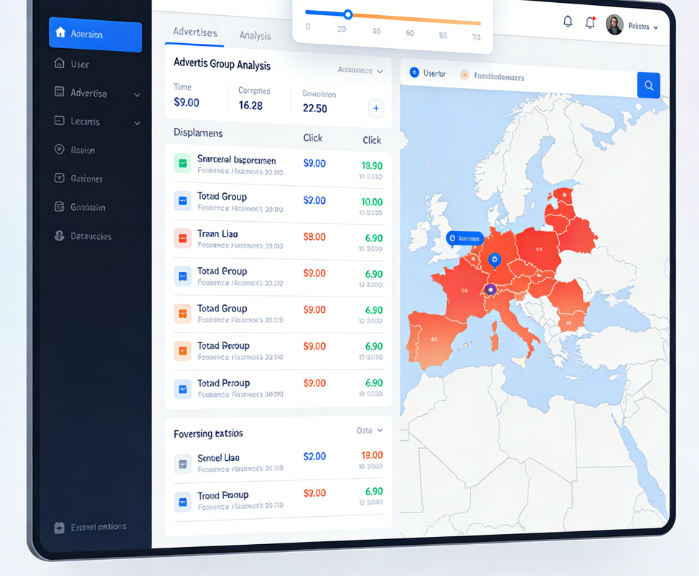Click the home icon in the sidebar

click(x=61, y=33)
